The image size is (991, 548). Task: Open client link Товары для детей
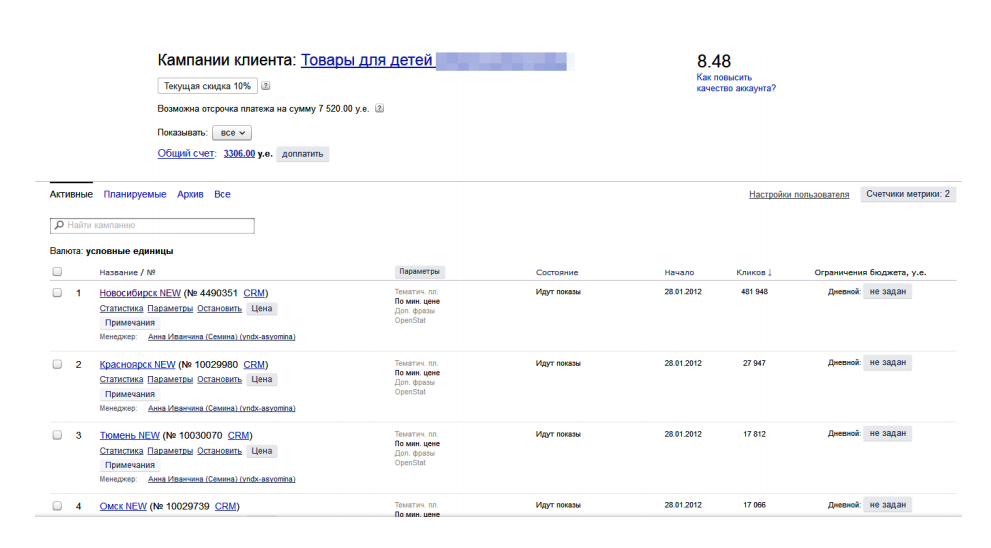367,60
